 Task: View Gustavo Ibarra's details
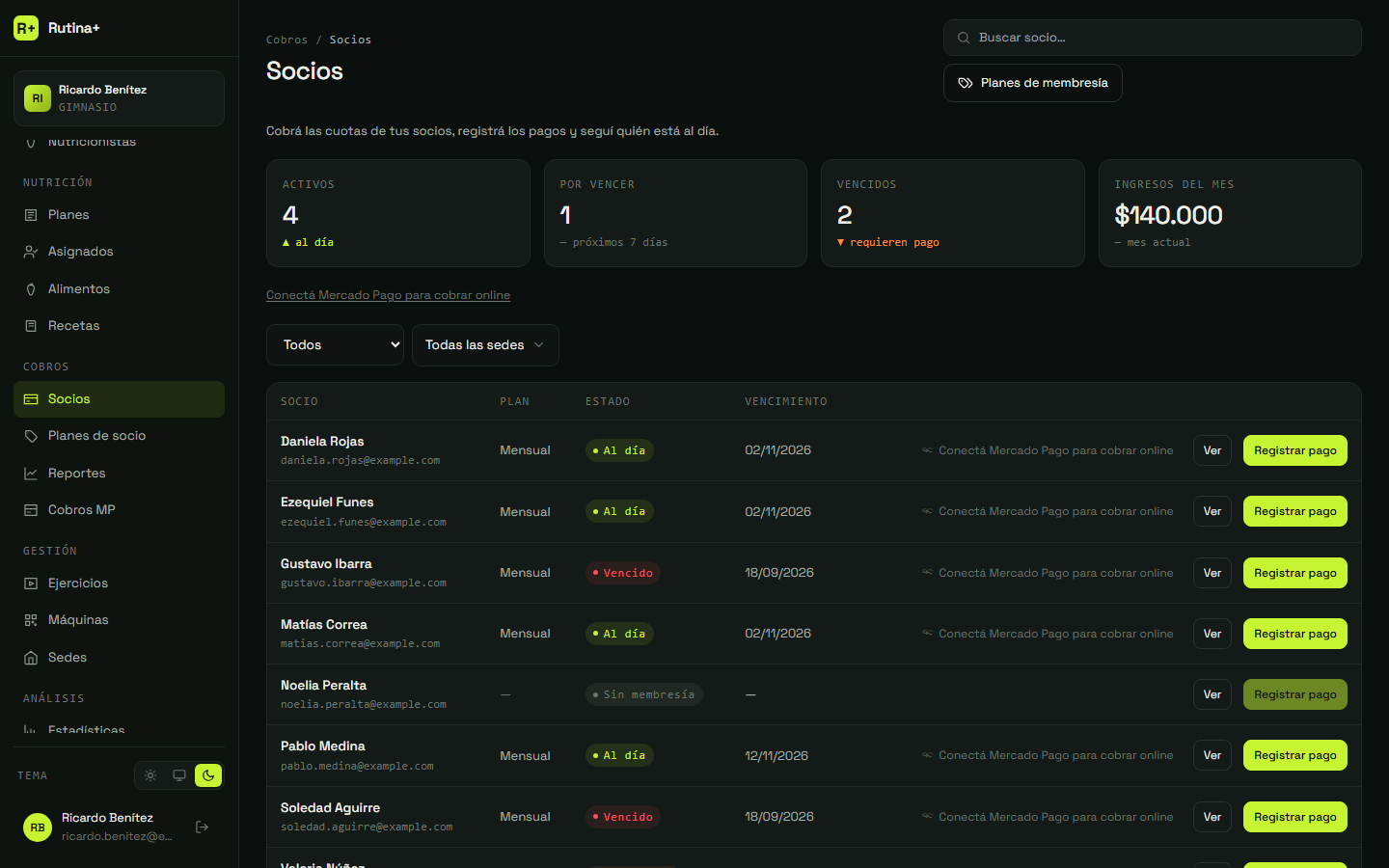pos(1212,573)
